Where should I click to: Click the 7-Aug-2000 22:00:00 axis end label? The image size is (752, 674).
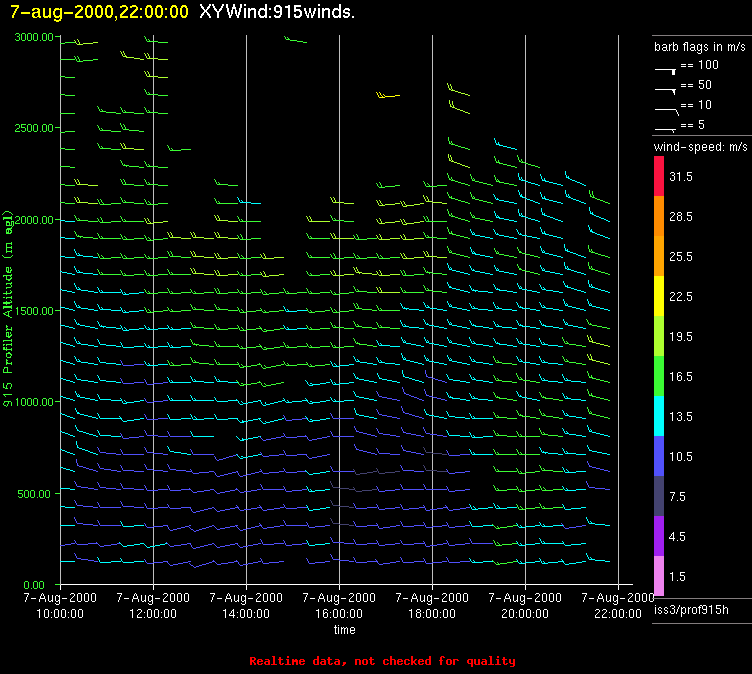tap(617, 605)
